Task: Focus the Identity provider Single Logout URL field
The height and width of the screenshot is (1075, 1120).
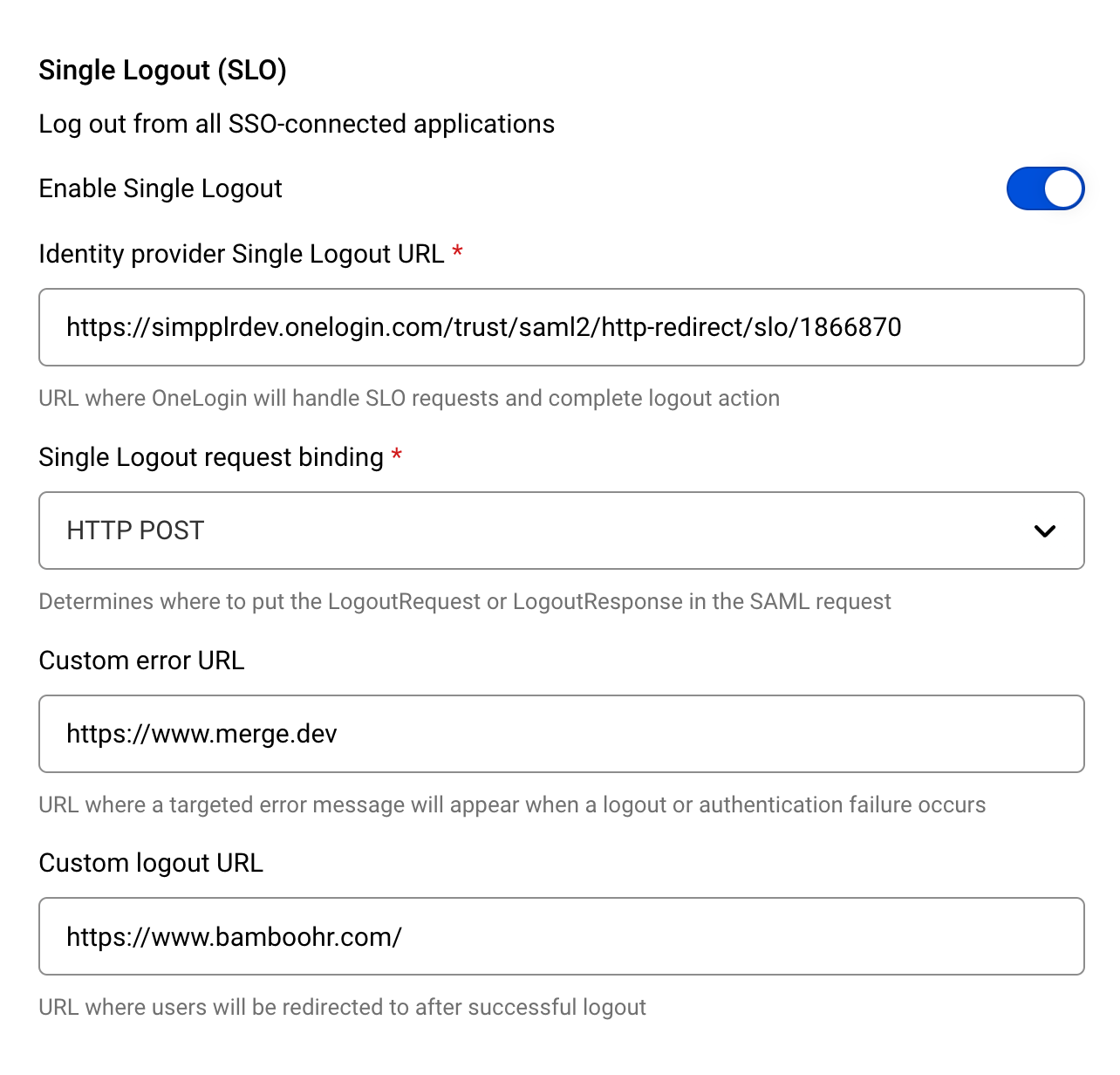Action: (560, 327)
